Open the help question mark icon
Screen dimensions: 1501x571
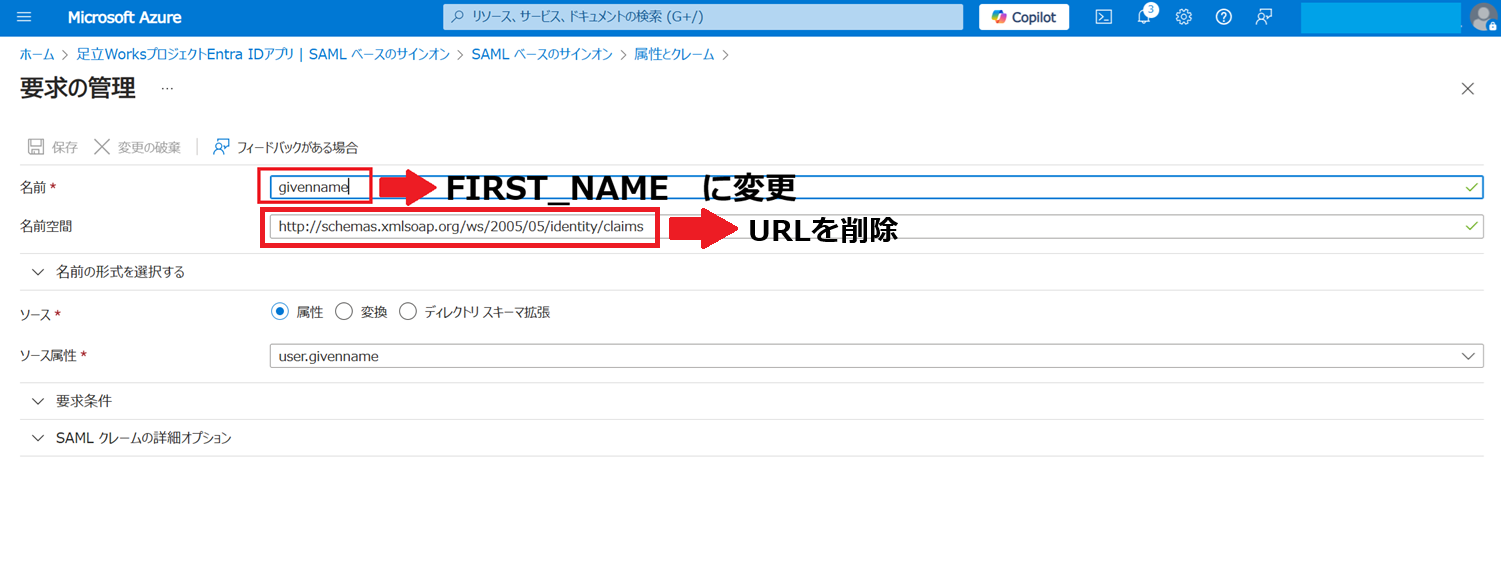pos(1223,17)
